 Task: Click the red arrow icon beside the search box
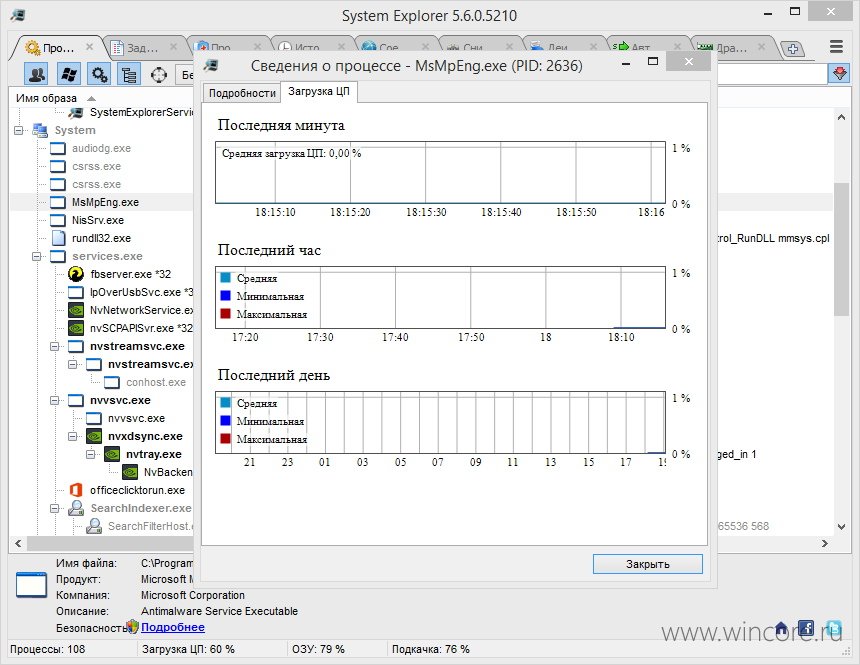[839, 74]
